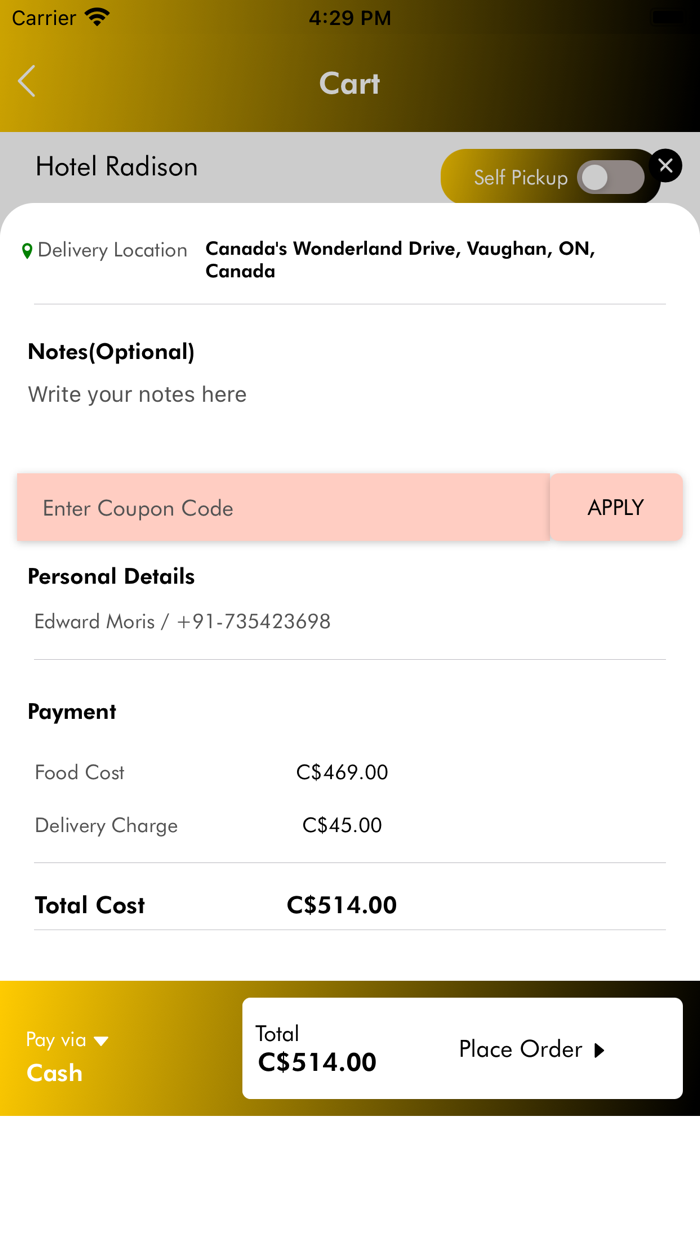Screen dimensions: 700x1244
Task: Tap the battery icon in the status bar
Action: (672, 17)
